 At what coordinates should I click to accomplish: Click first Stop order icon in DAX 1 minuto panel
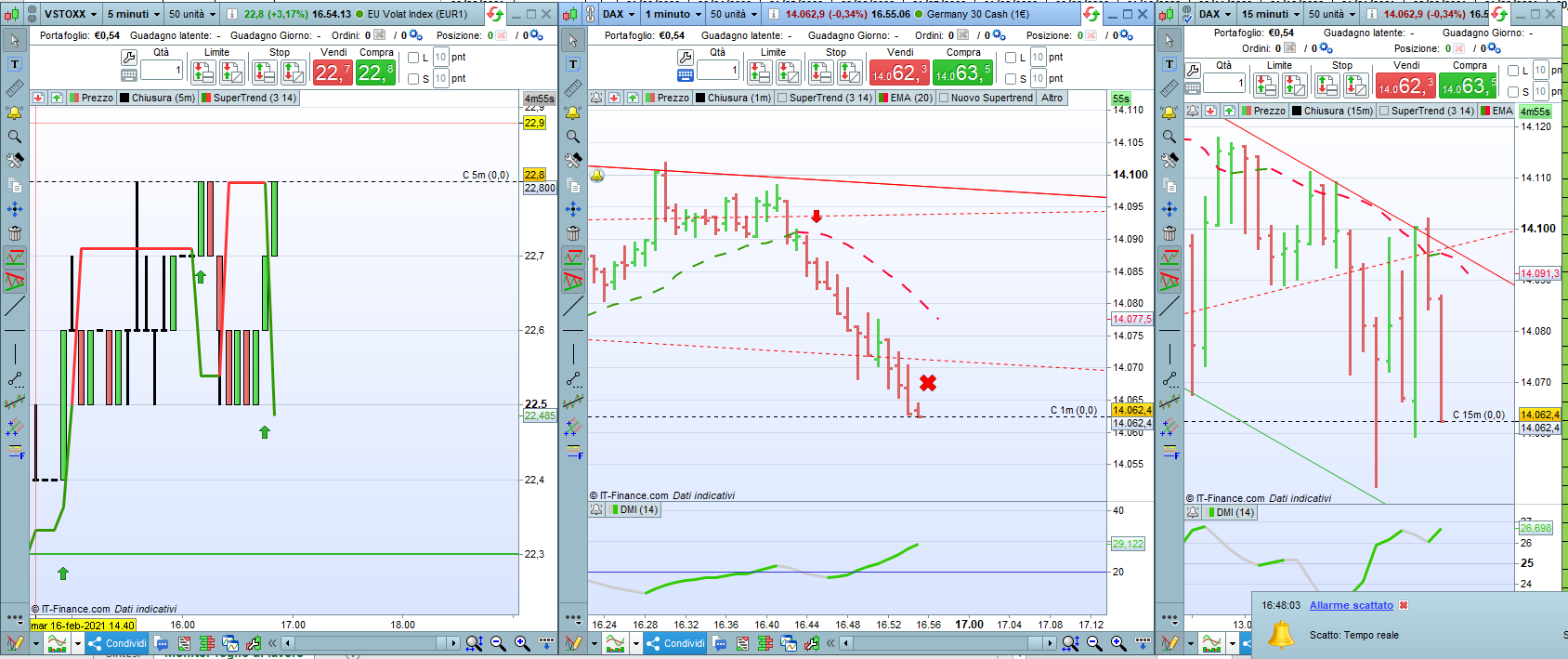coord(820,72)
